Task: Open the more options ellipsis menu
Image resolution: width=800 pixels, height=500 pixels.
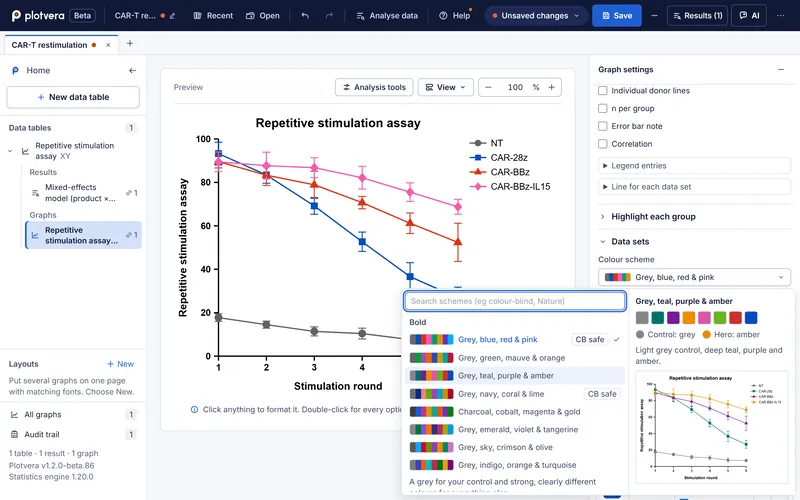Action: (780, 16)
